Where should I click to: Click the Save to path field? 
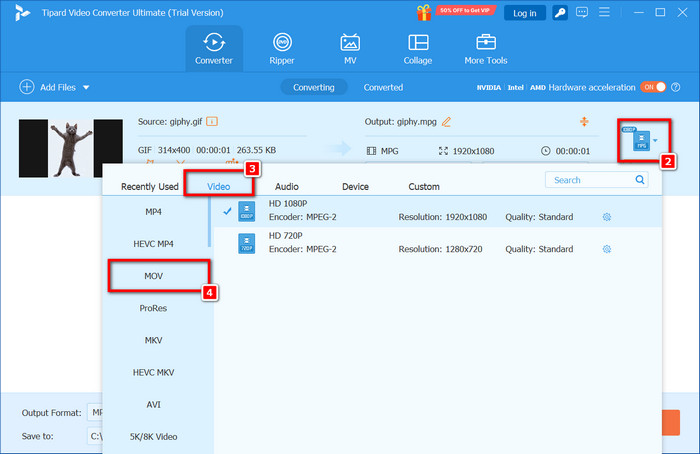96,436
